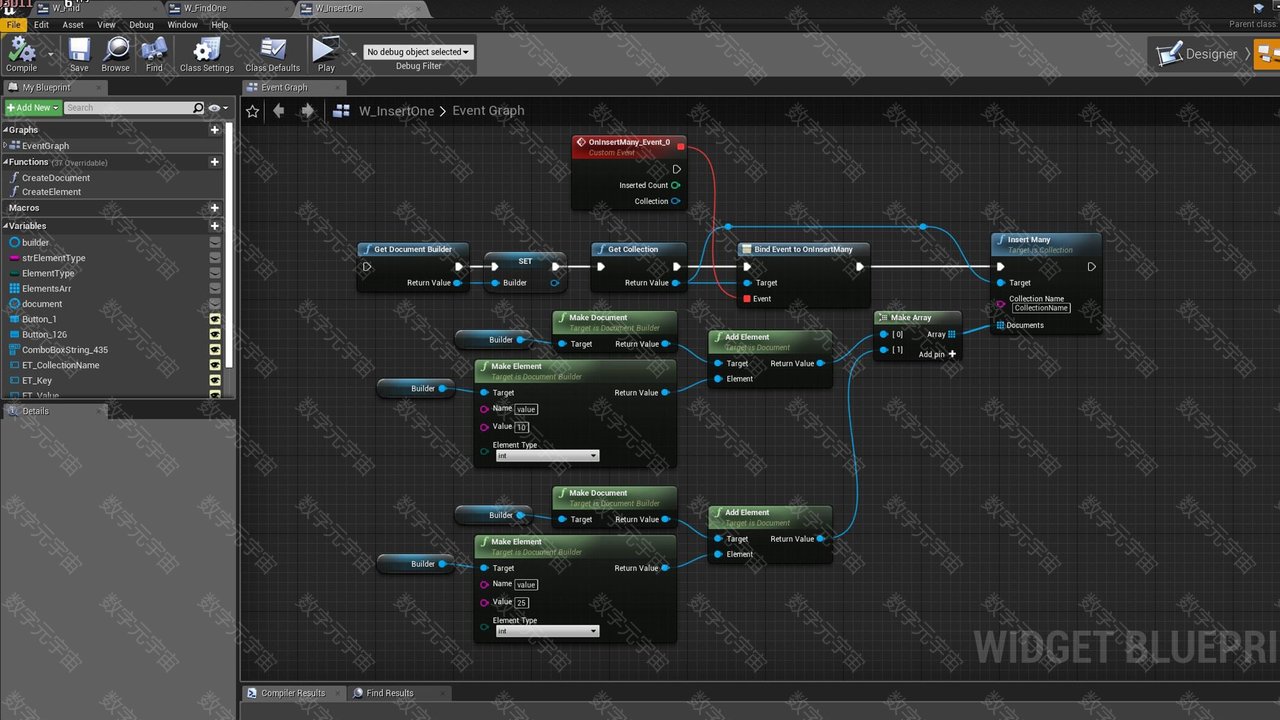1280x720 pixels.
Task: Click the Array output pin on Make Array
Action: click(x=952, y=334)
